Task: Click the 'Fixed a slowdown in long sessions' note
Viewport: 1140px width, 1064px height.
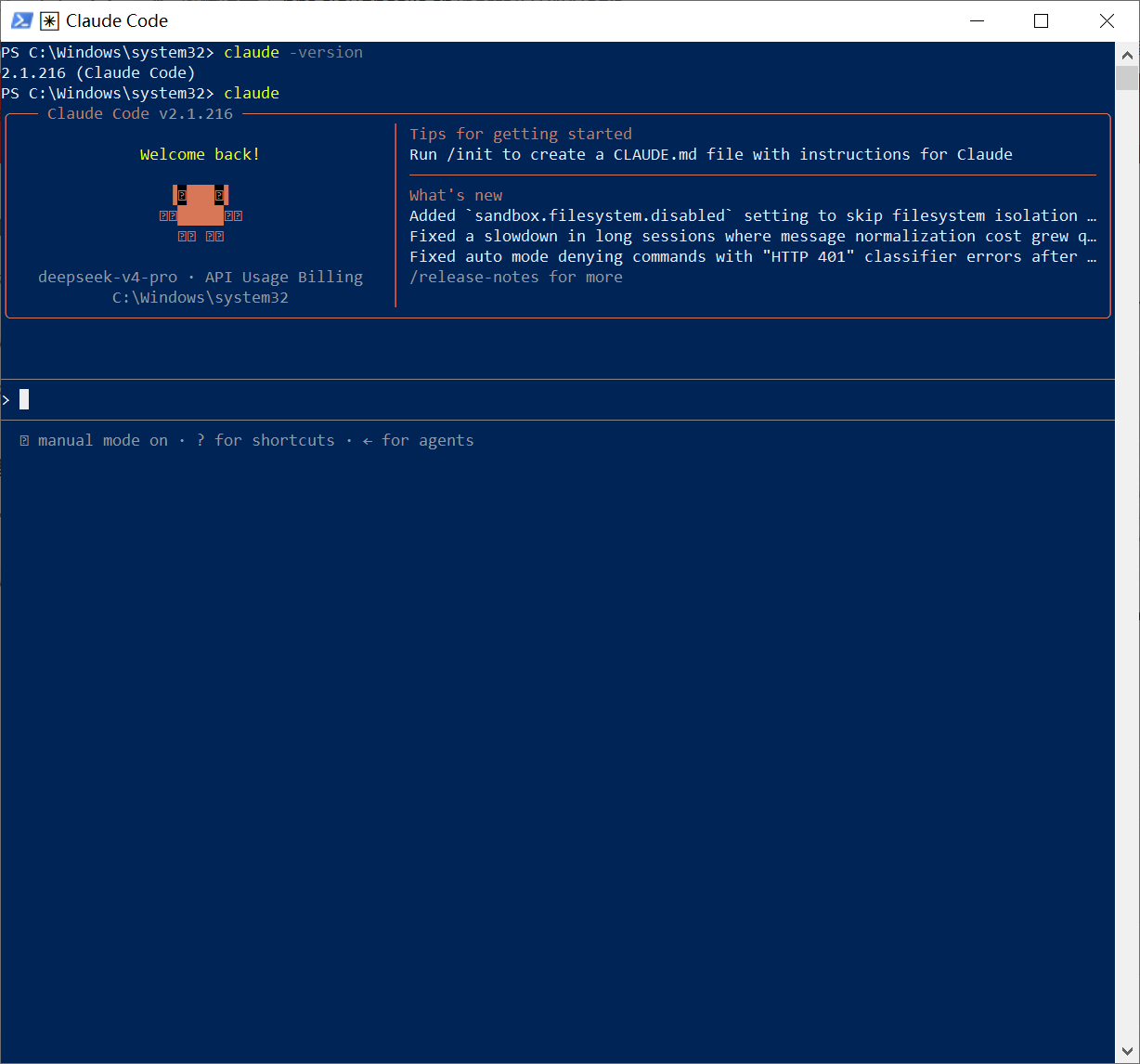Action: 753,236
